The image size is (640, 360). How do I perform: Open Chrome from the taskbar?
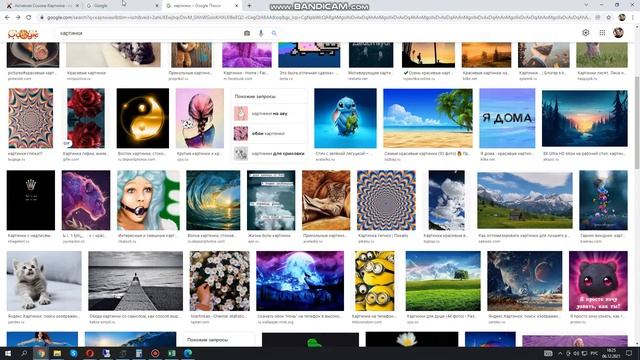pos(41,353)
